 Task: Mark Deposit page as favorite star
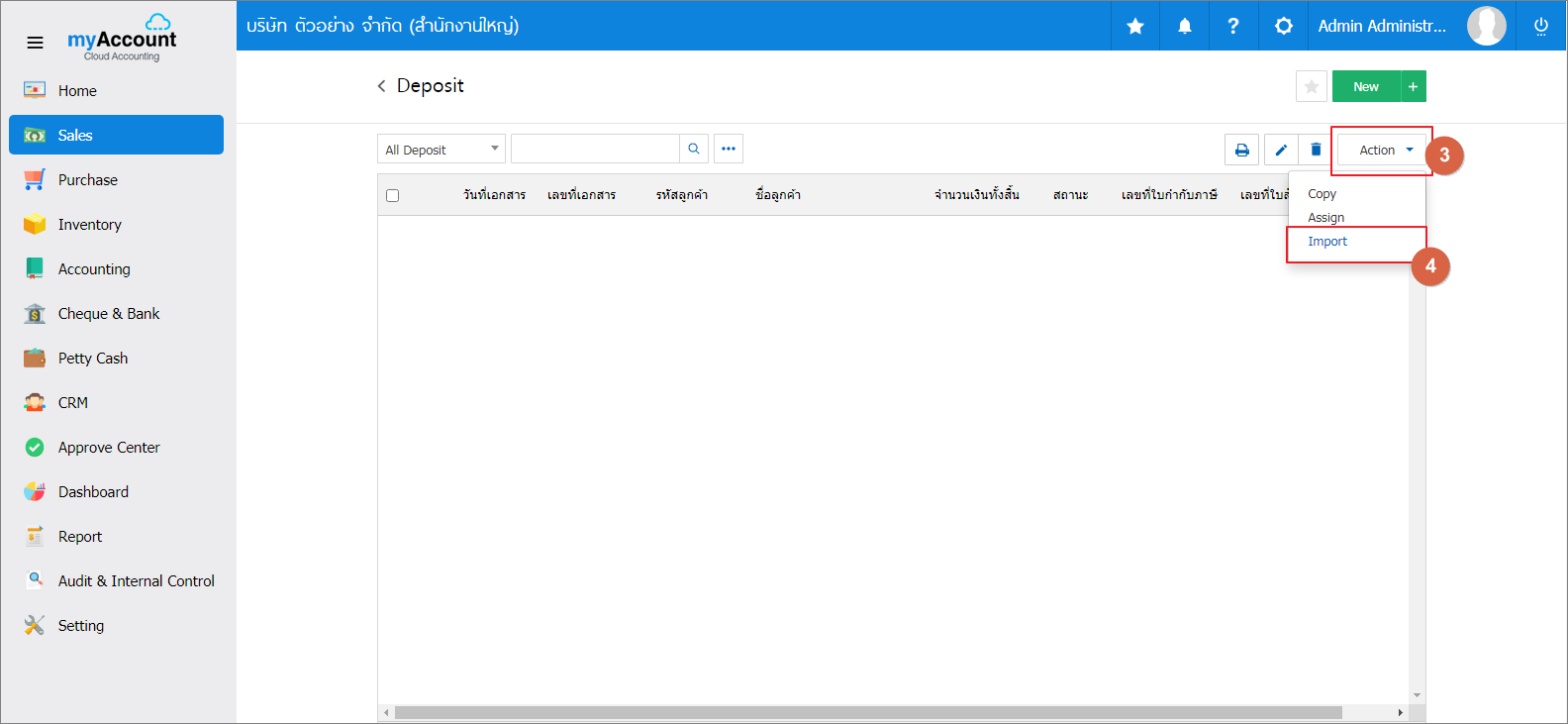[x=1312, y=86]
